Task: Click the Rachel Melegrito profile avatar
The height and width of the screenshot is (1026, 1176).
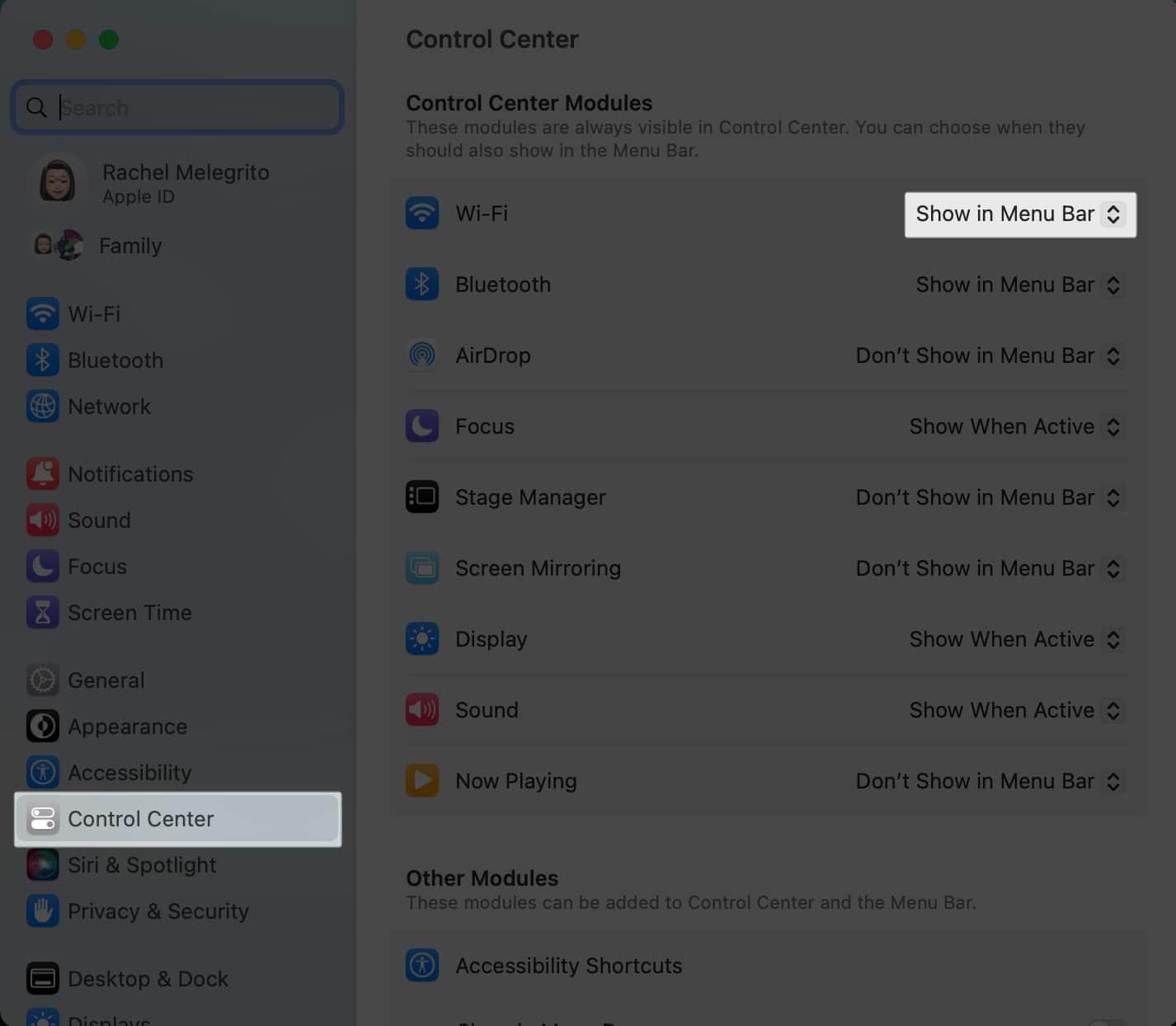Action: tap(58, 181)
